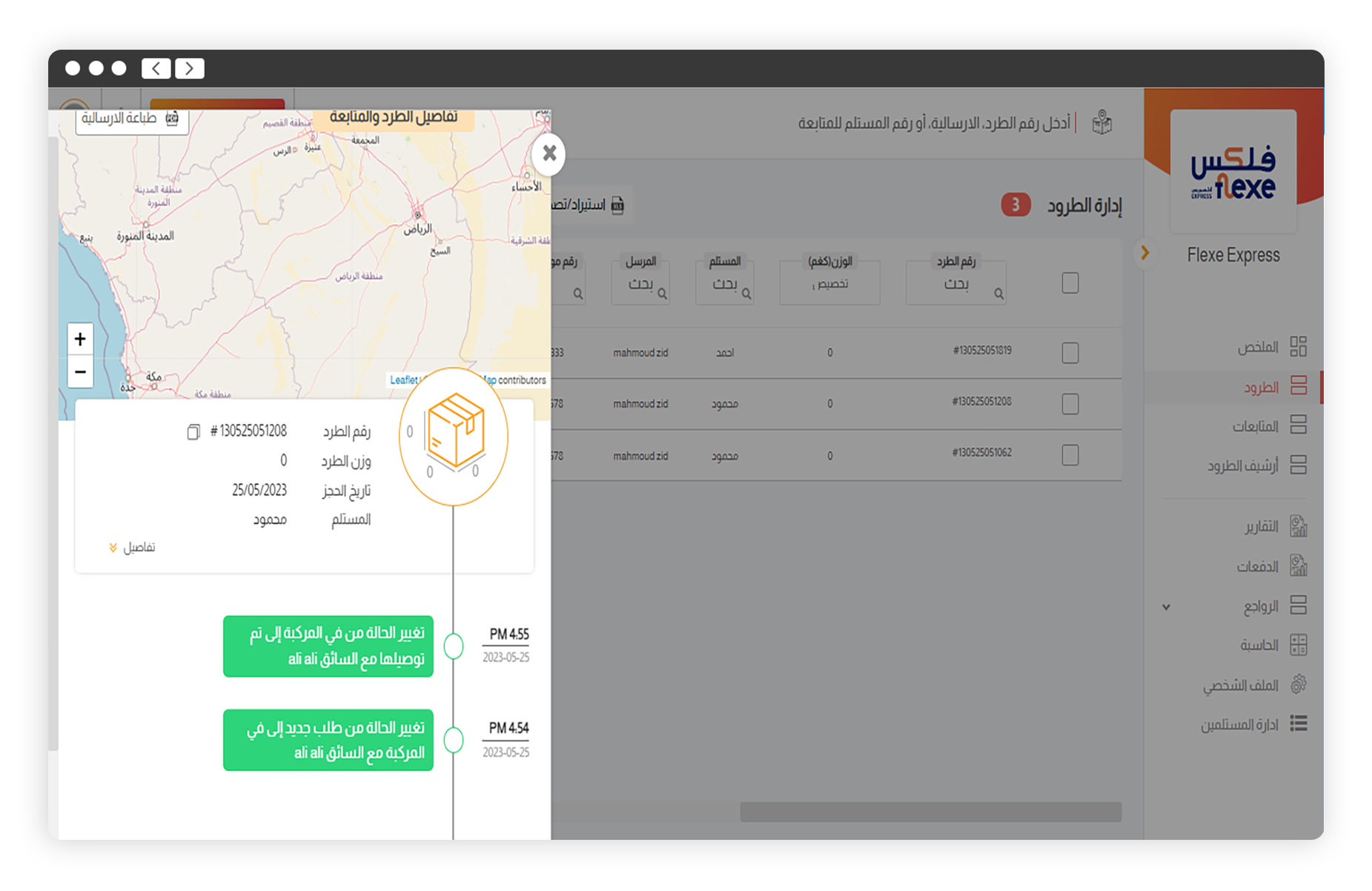Click the parcel box icon
The width and height of the screenshot is (1372, 891).
point(454,434)
